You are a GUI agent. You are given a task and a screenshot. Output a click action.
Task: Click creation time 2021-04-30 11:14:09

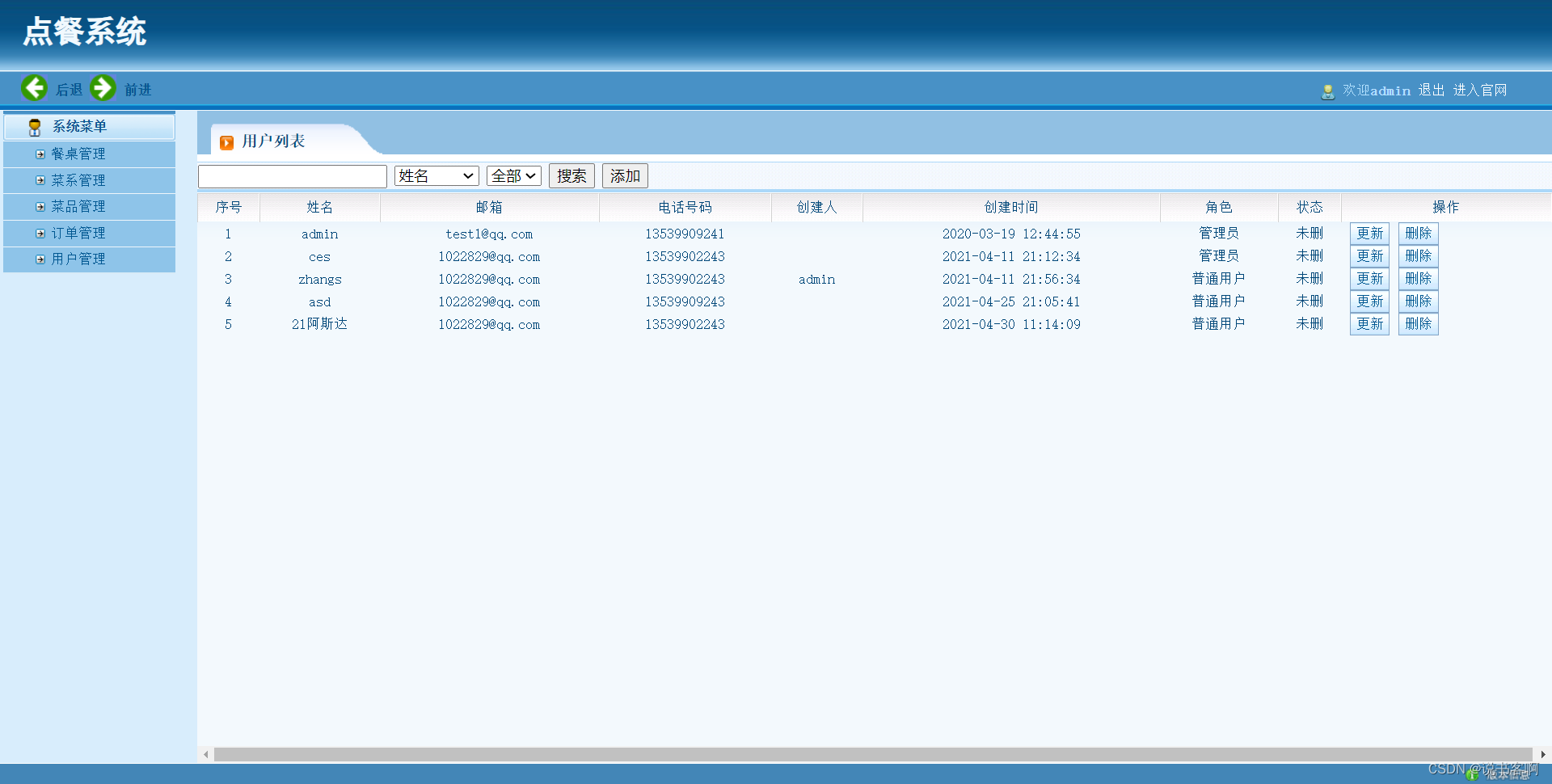tap(1011, 325)
